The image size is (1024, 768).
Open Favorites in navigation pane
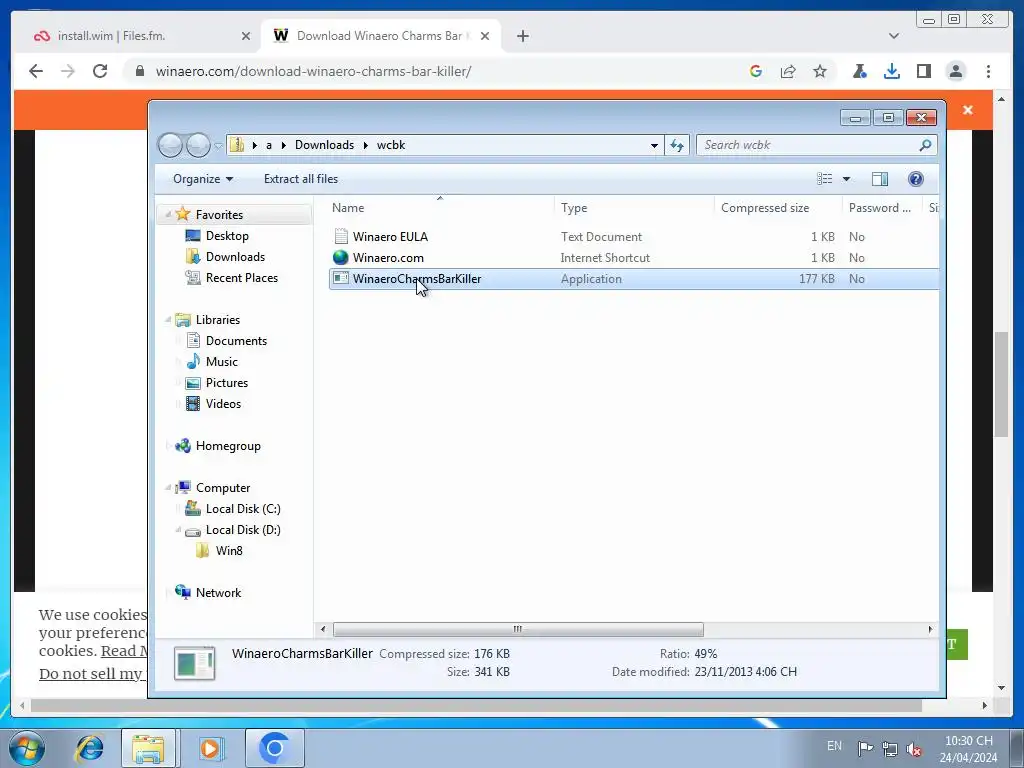coord(219,215)
